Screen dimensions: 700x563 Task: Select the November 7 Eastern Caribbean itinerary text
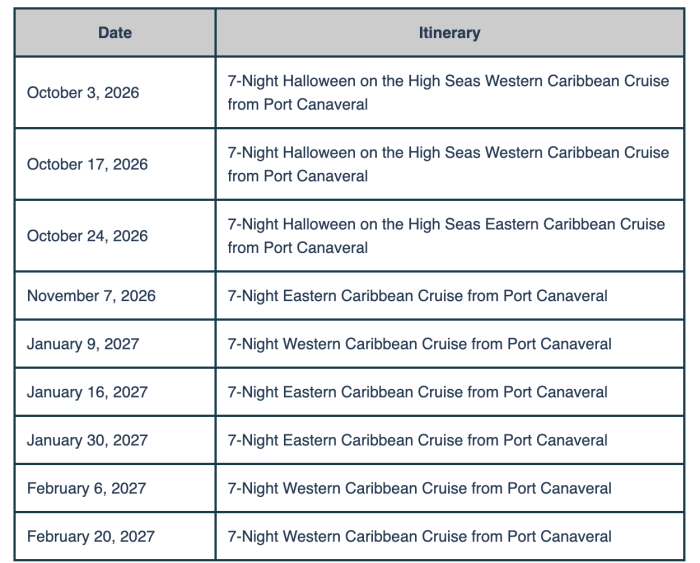(417, 296)
